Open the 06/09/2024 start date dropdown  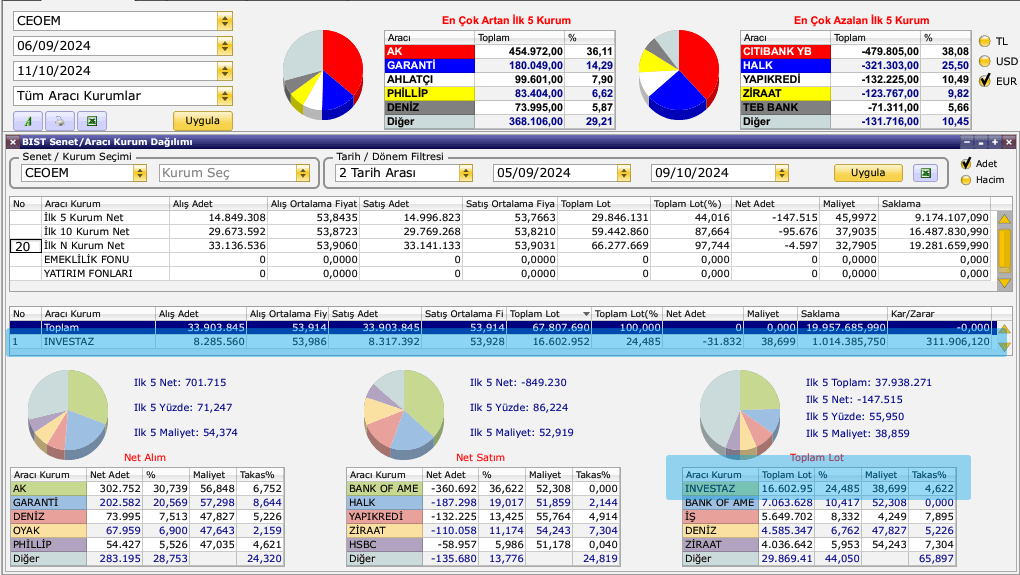[x=224, y=46]
